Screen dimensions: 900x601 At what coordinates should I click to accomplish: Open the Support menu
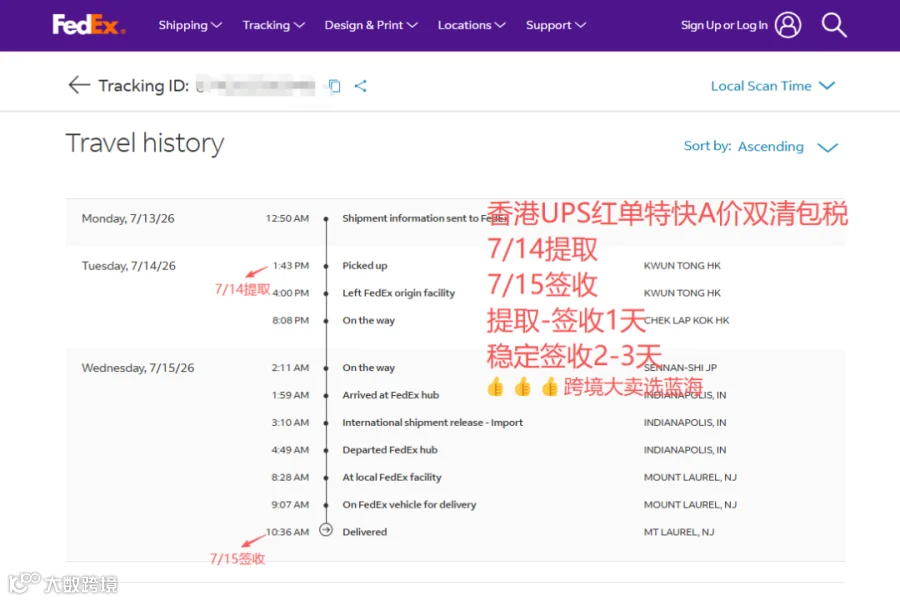pyautogui.click(x=556, y=25)
